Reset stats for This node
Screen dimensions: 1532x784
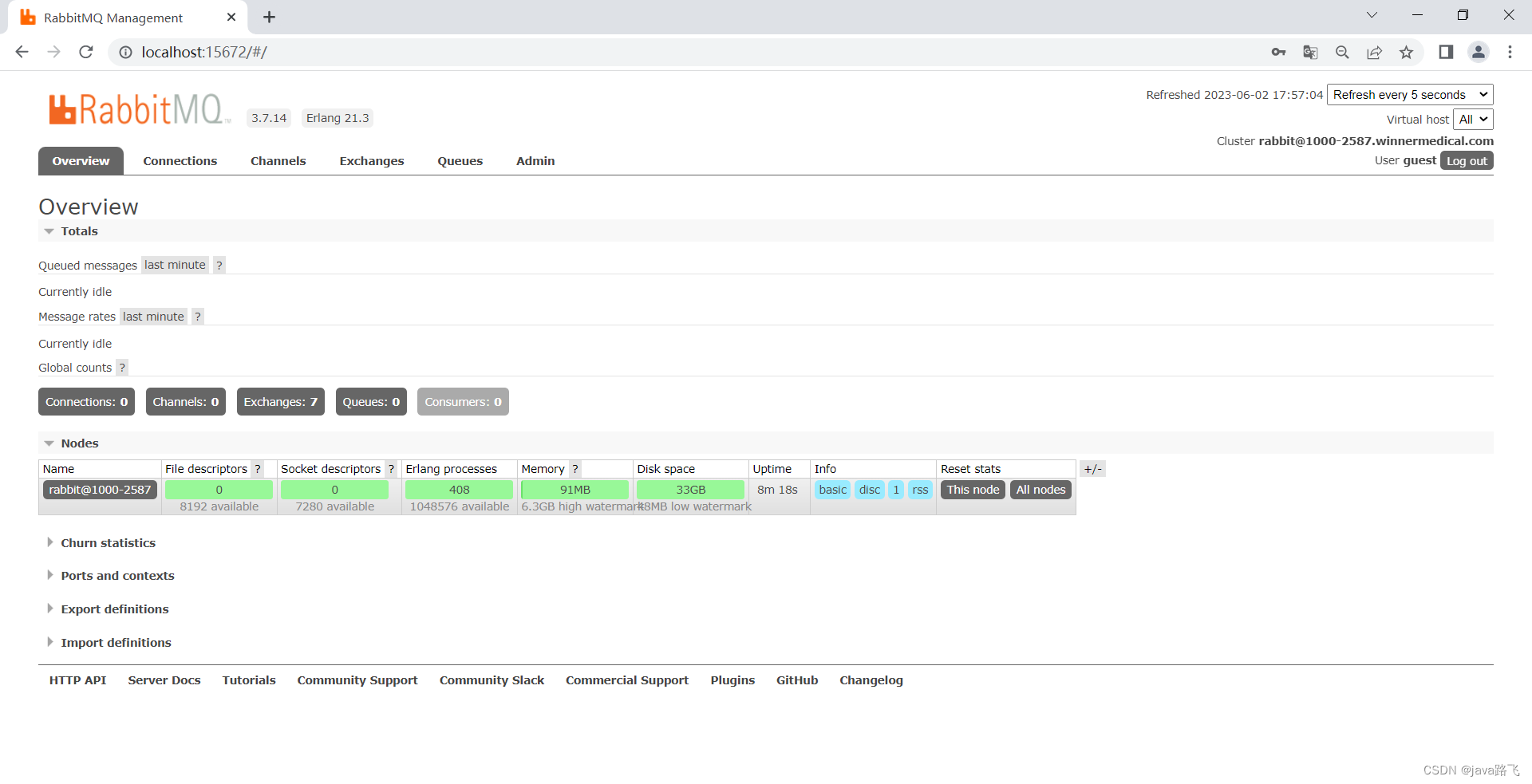pos(973,490)
